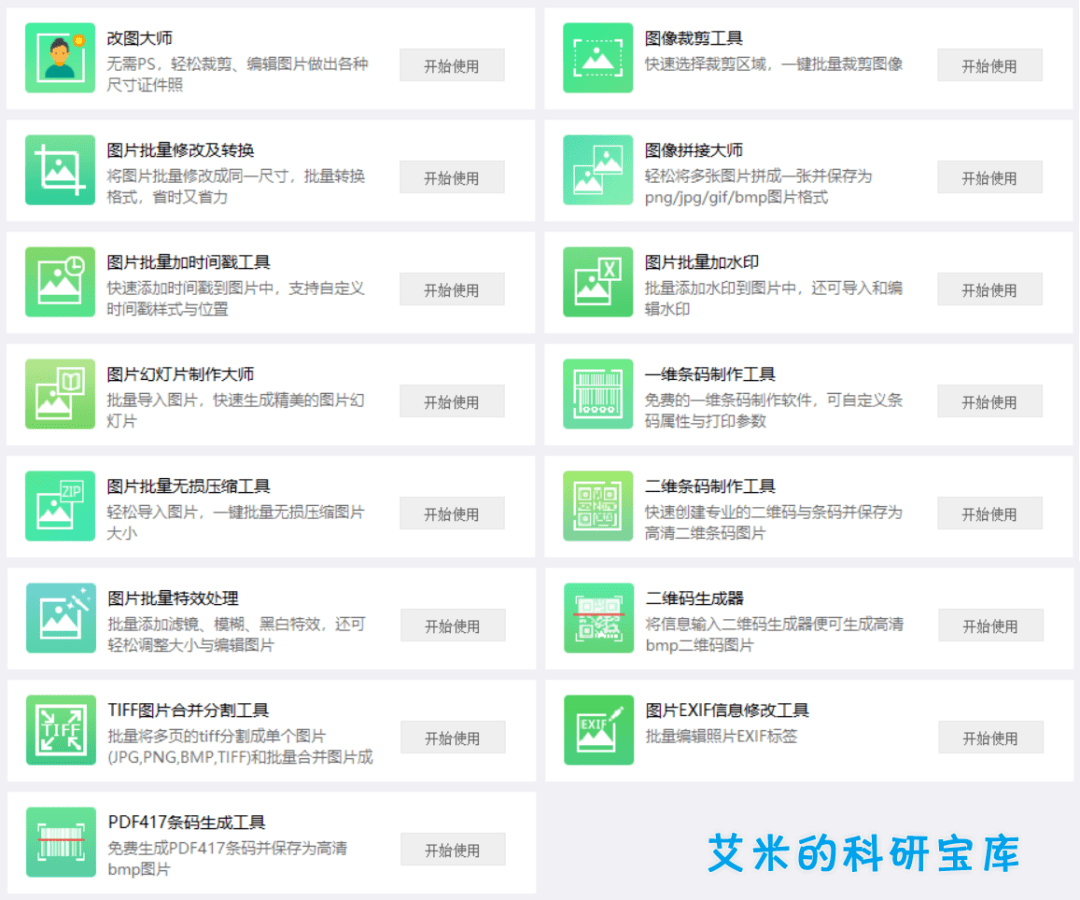Click the 图片幻灯片制作大师 title
Screen dimensions: 1080x900
(x=181, y=374)
